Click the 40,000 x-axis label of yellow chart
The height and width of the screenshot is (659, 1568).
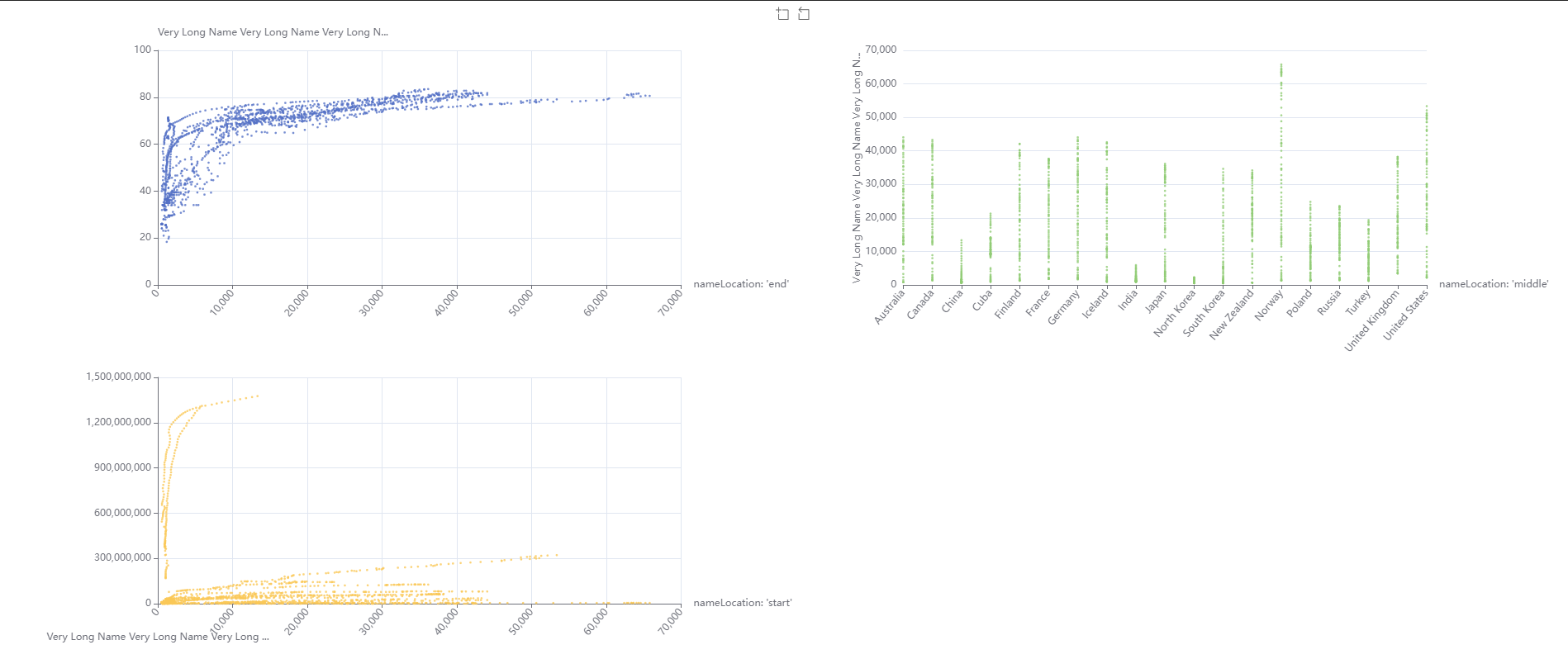click(446, 622)
